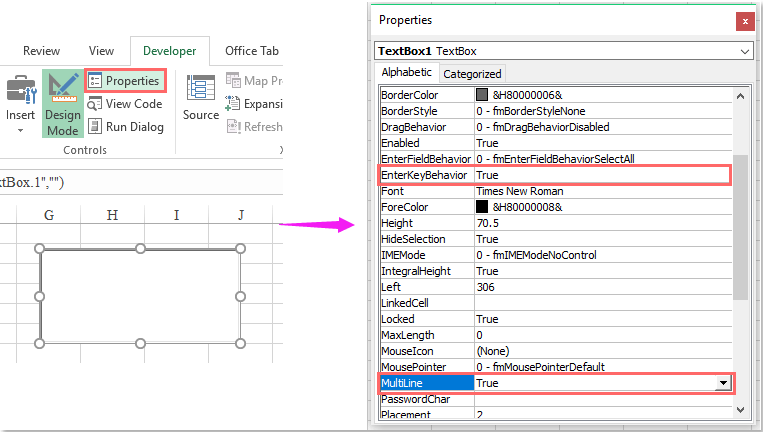Click the LinkedCell value field
This screenshot has width=763, height=432.
(602, 303)
